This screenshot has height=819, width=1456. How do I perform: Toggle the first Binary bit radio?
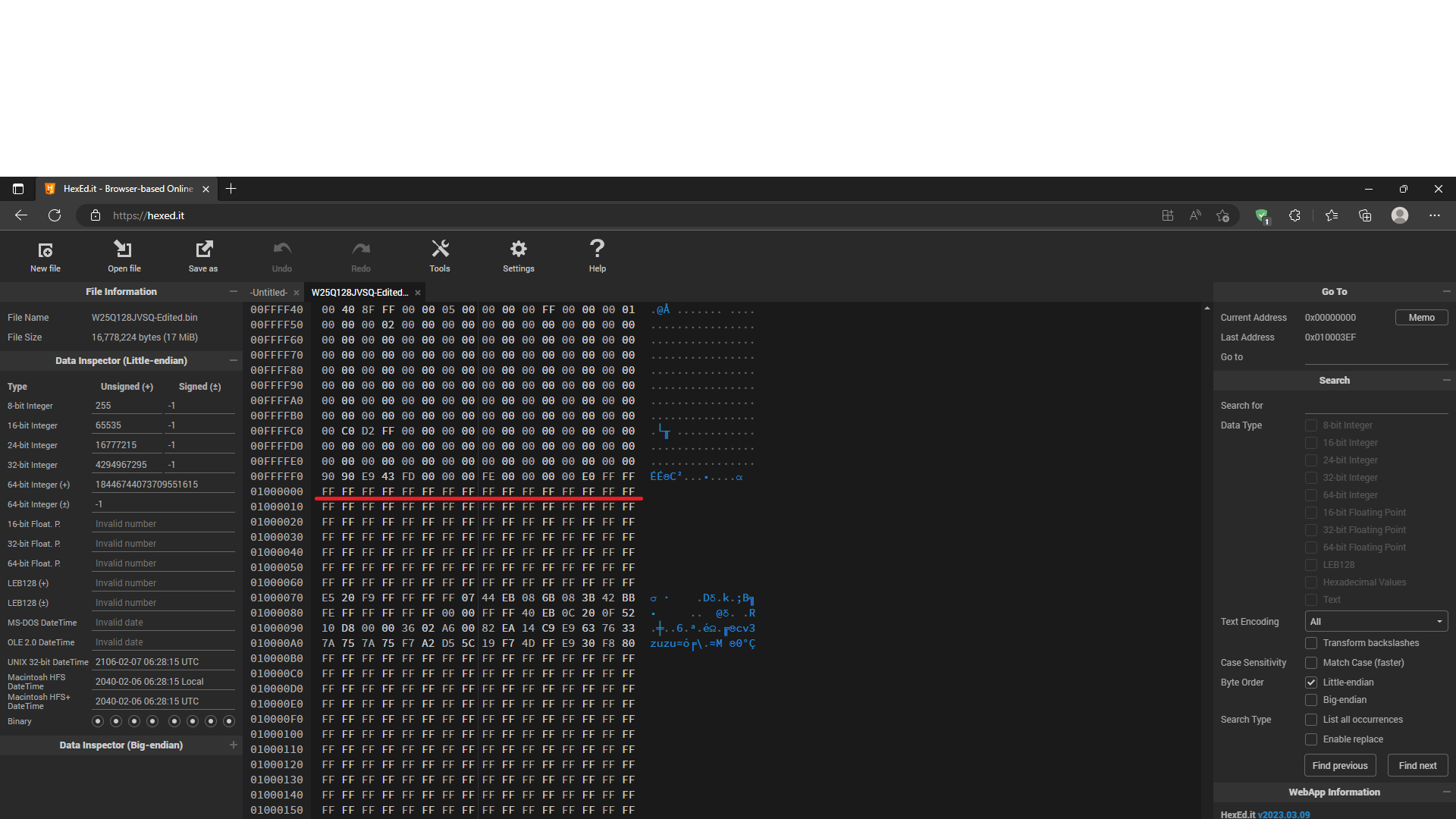(x=98, y=721)
